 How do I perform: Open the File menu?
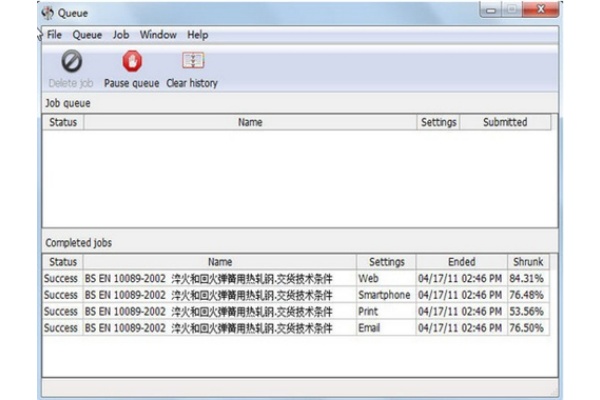tap(54, 35)
